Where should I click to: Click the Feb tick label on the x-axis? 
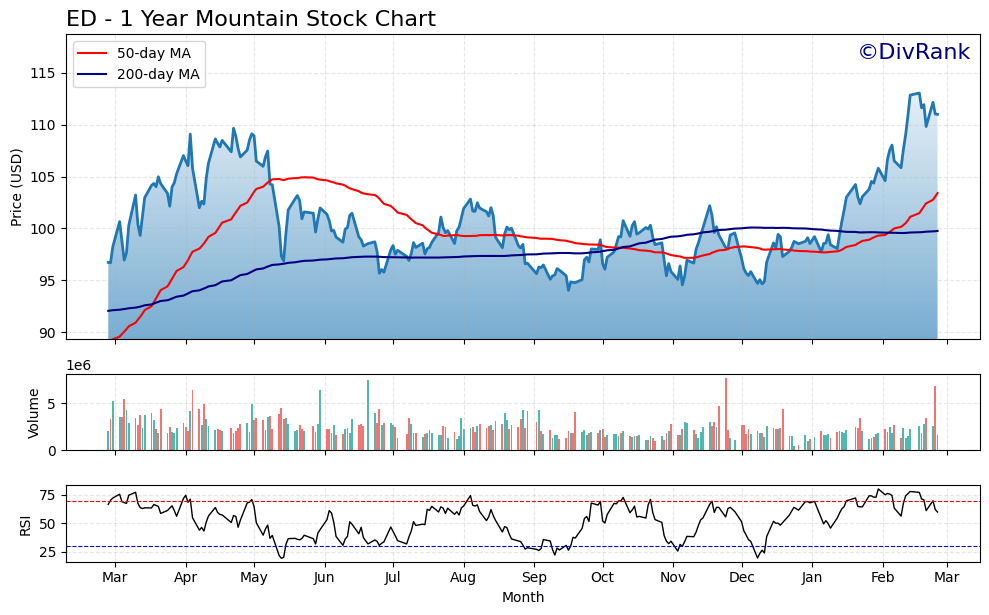881,577
